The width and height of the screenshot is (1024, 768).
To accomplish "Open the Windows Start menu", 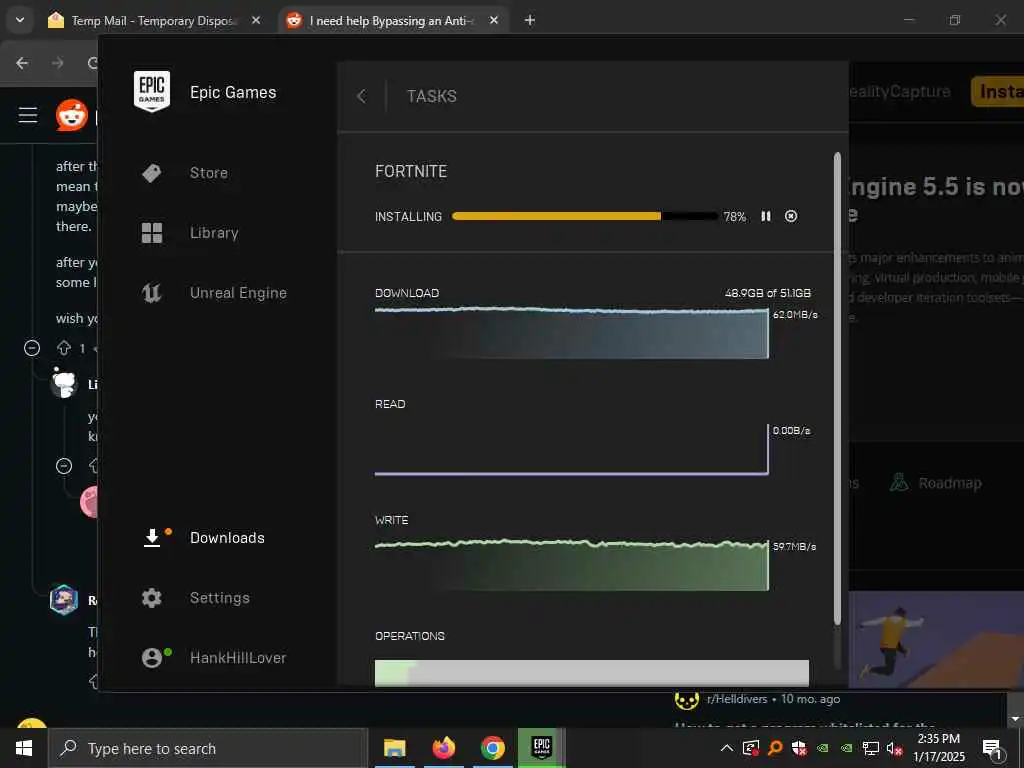I will click(24, 748).
